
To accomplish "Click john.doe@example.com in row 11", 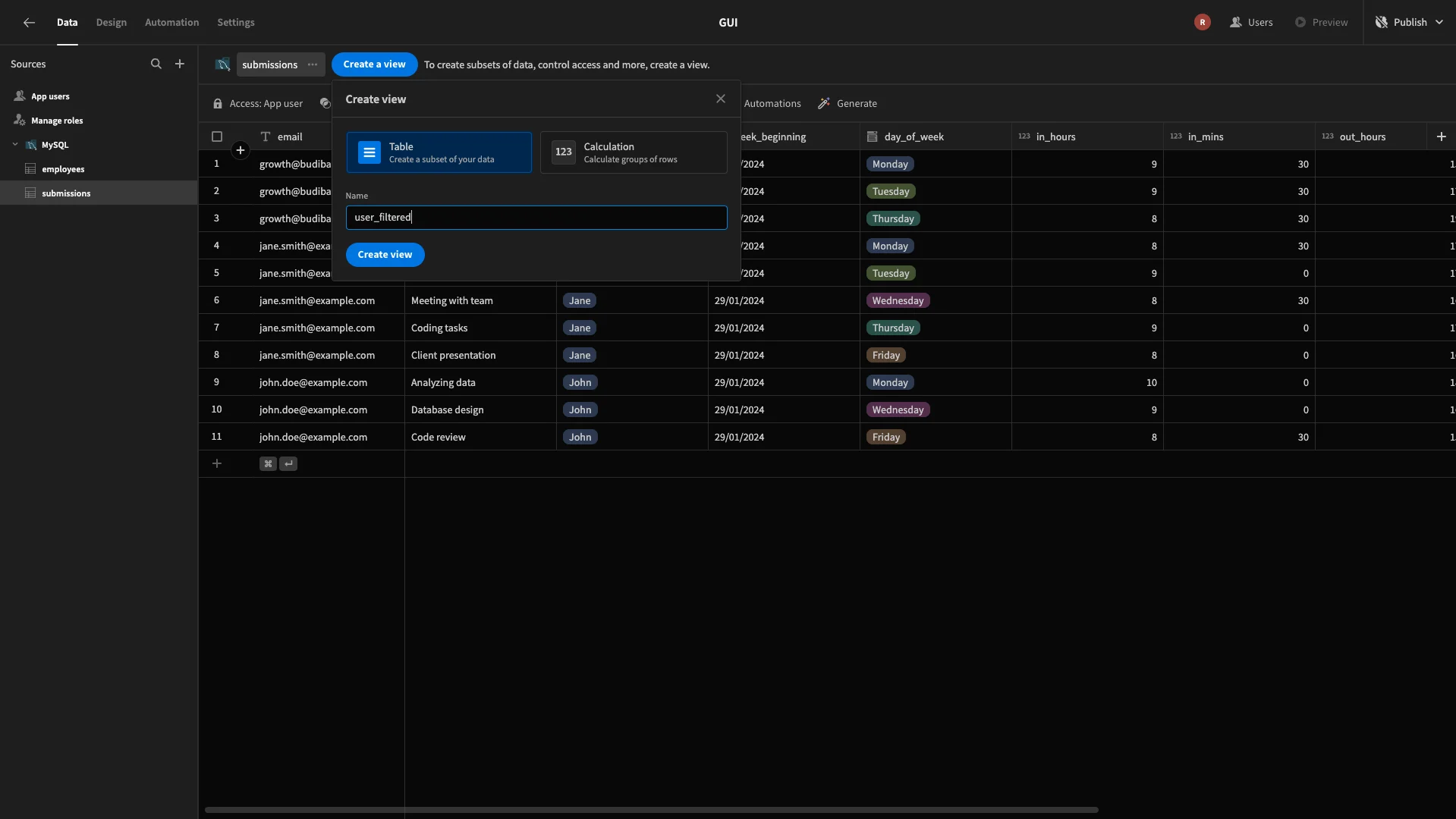I will (x=313, y=438).
